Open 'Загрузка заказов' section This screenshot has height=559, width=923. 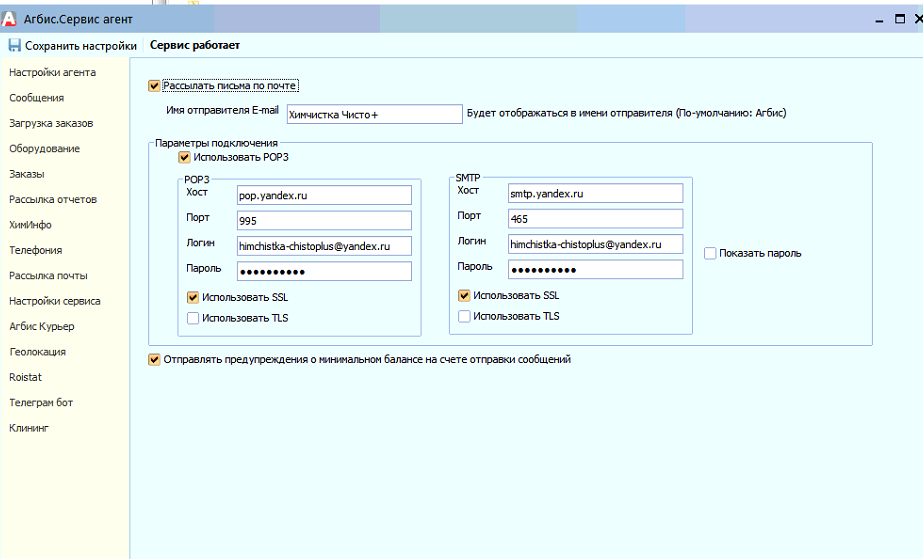point(51,123)
